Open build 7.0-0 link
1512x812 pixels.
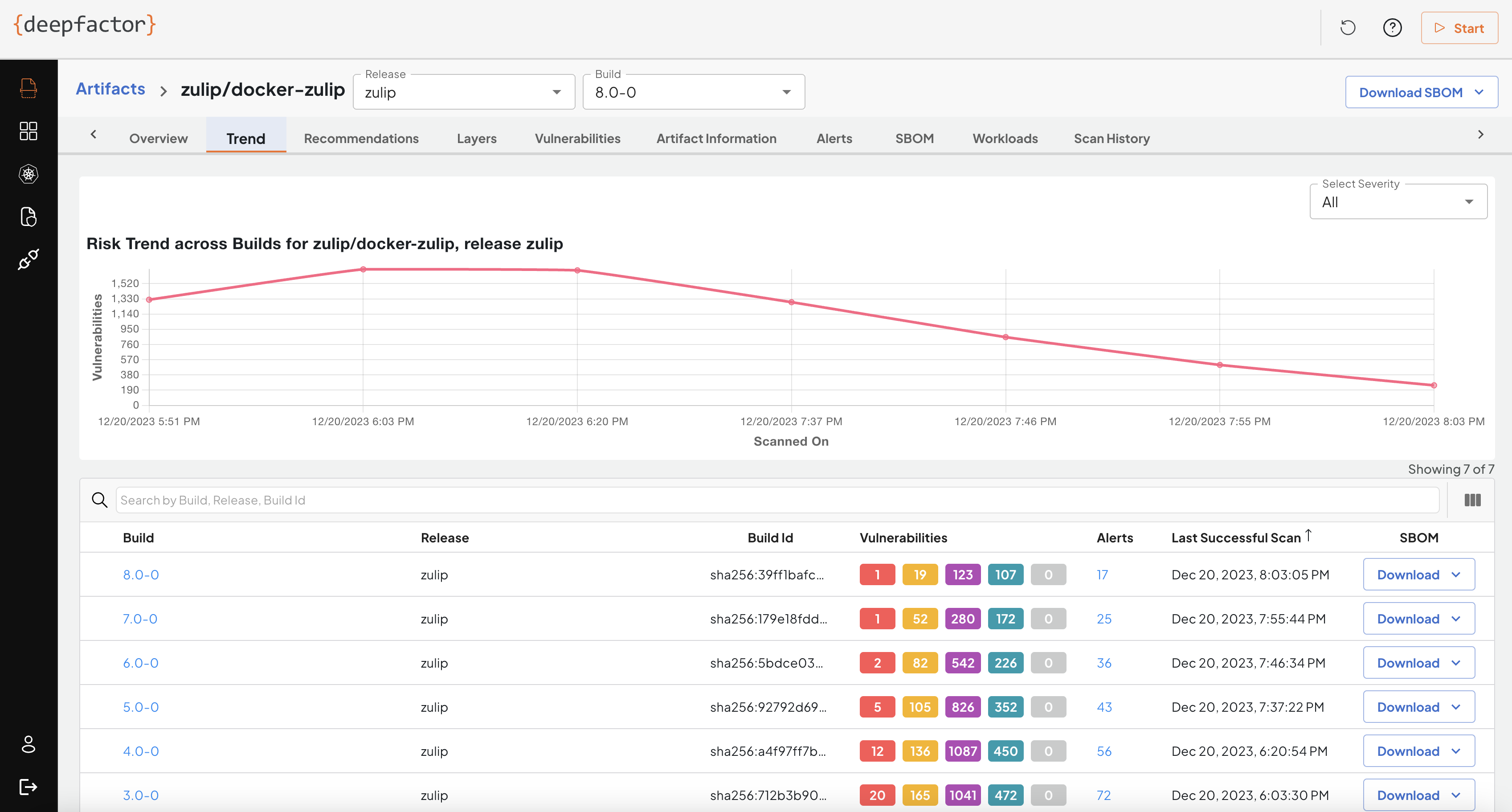point(140,619)
